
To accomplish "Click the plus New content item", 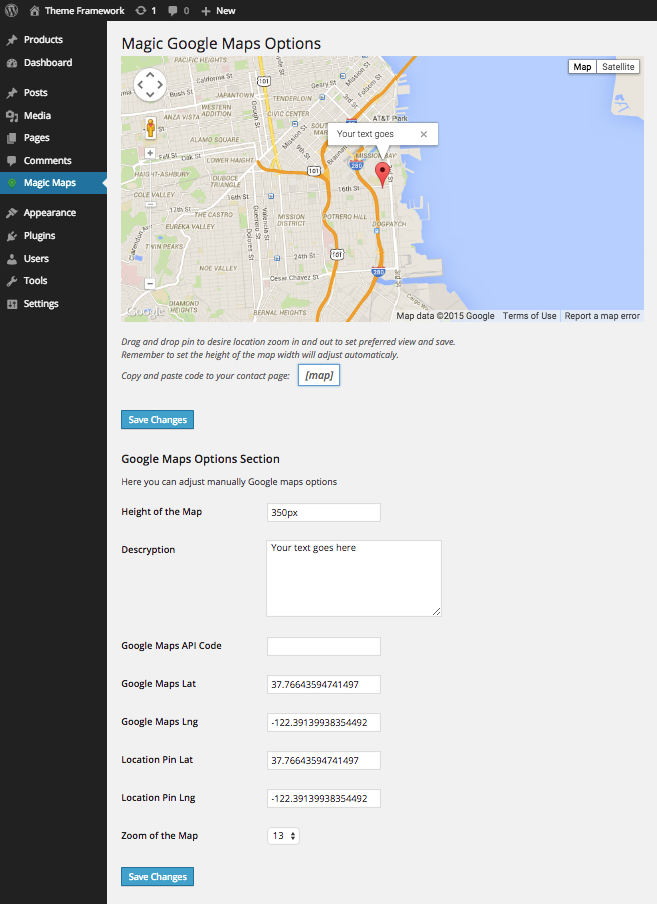I will coord(218,10).
